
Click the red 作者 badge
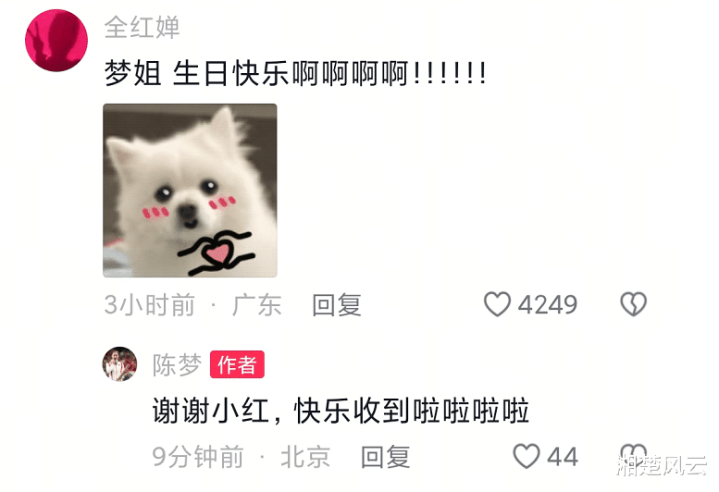click(237, 365)
